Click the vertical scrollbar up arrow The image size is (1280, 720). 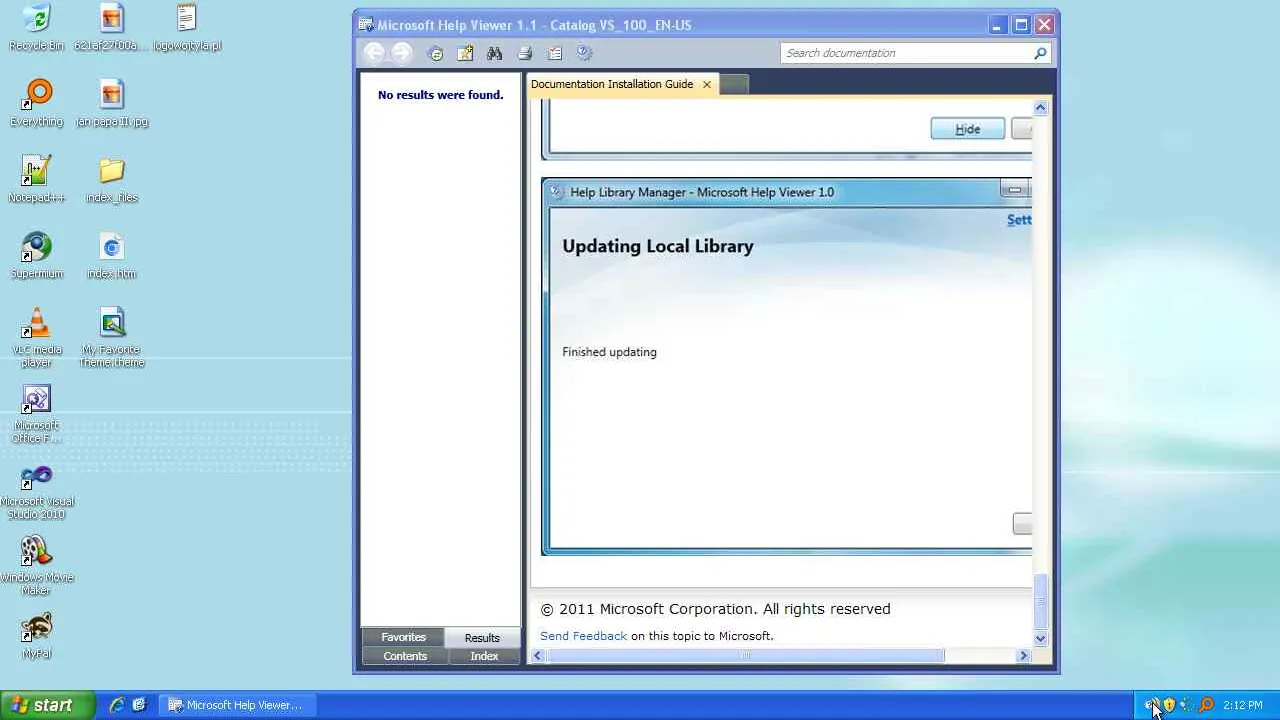pyautogui.click(x=1040, y=107)
